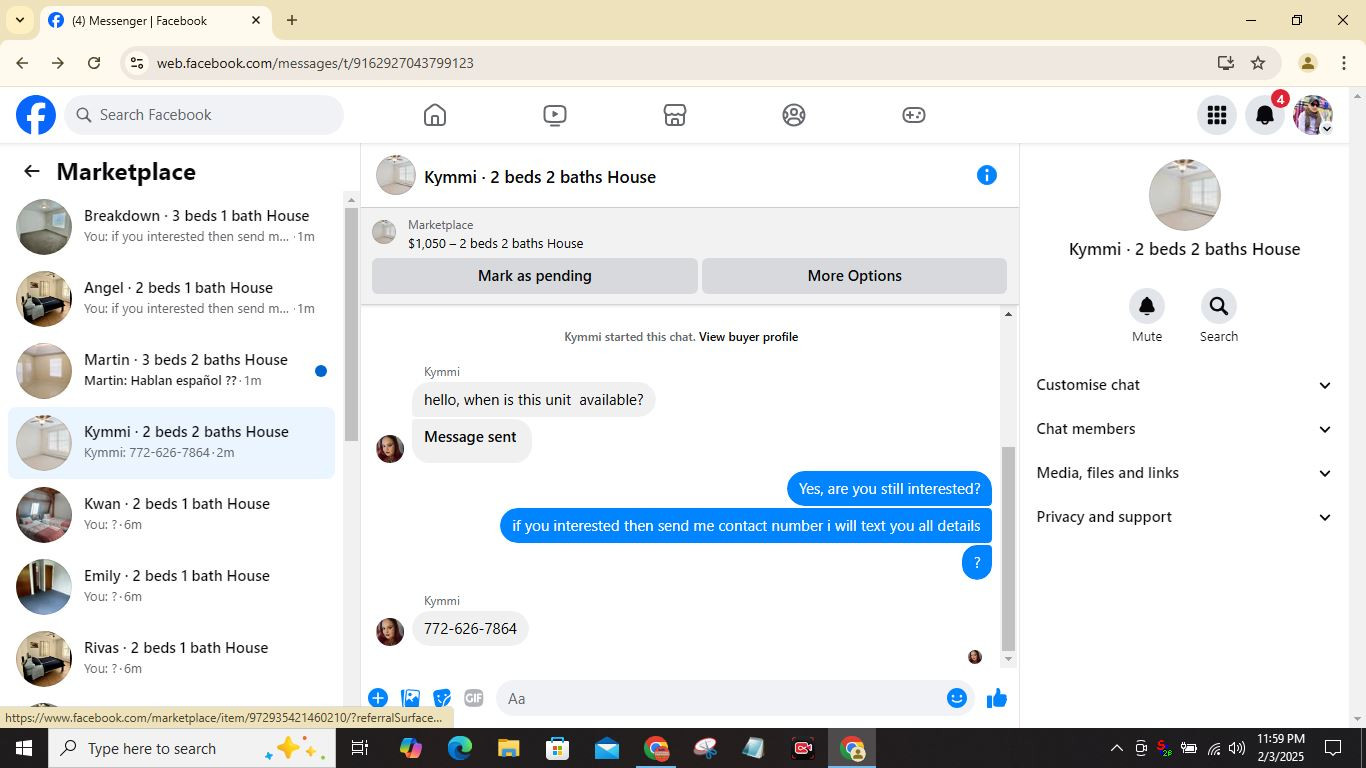Focus the Search Facebook field

[x=204, y=115]
